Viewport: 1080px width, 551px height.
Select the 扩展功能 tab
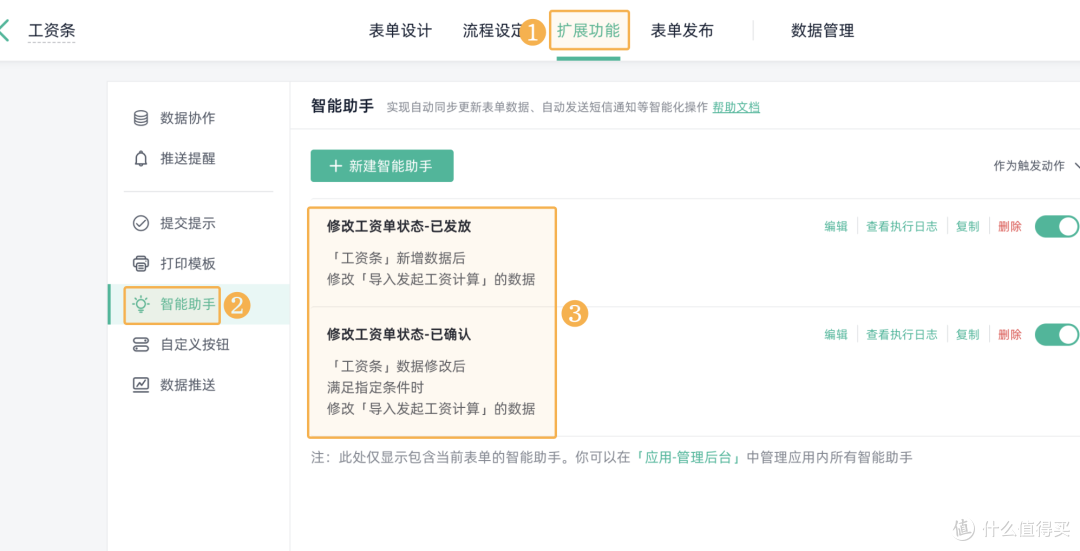pyautogui.click(x=589, y=30)
